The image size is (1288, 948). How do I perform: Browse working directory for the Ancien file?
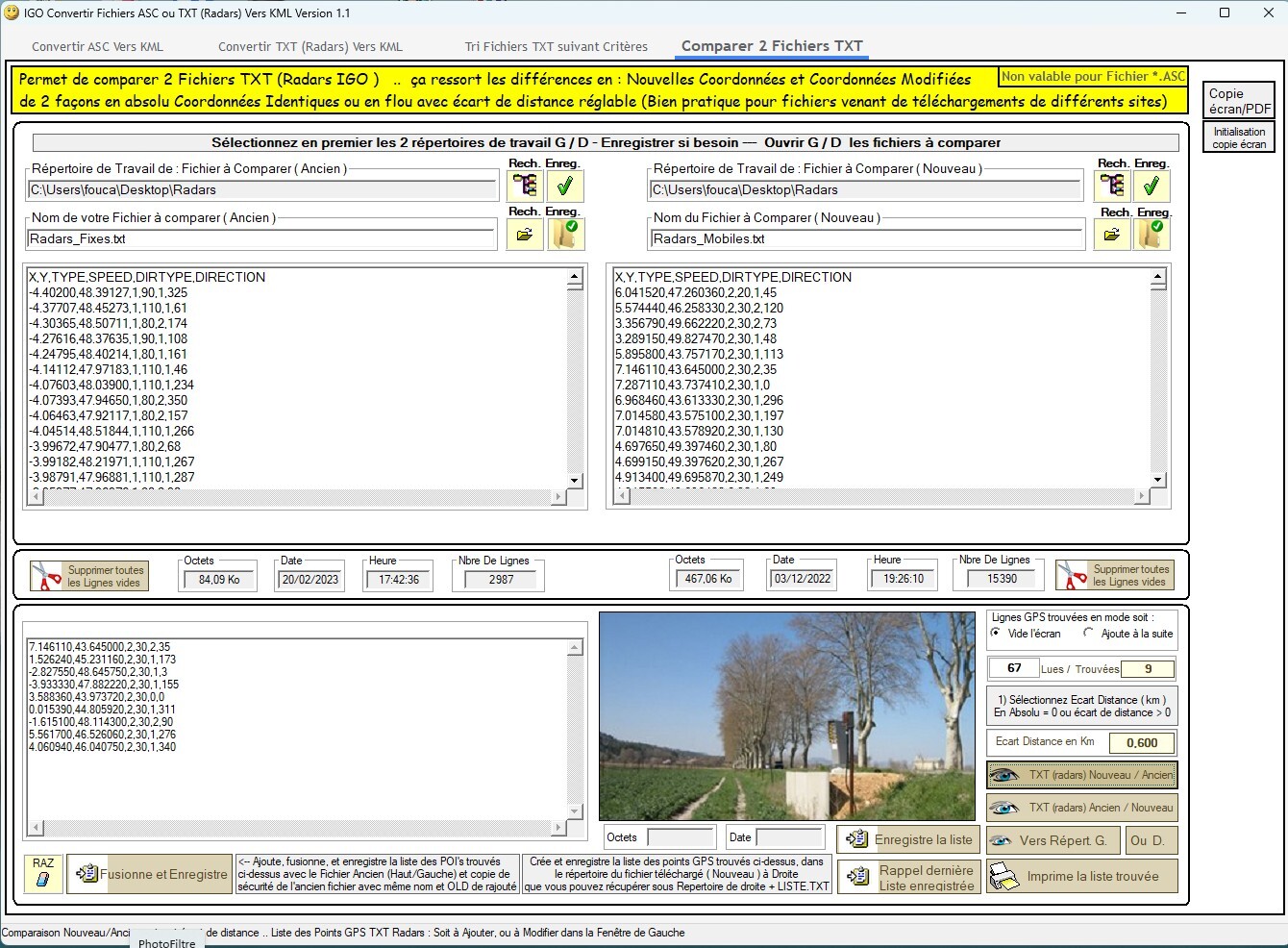pos(525,186)
